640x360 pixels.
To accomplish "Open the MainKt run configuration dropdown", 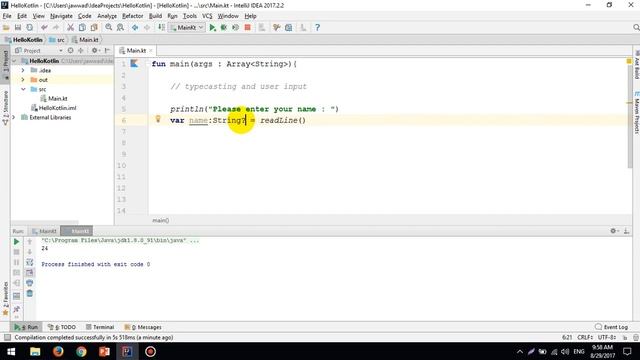I will (187, 27).
